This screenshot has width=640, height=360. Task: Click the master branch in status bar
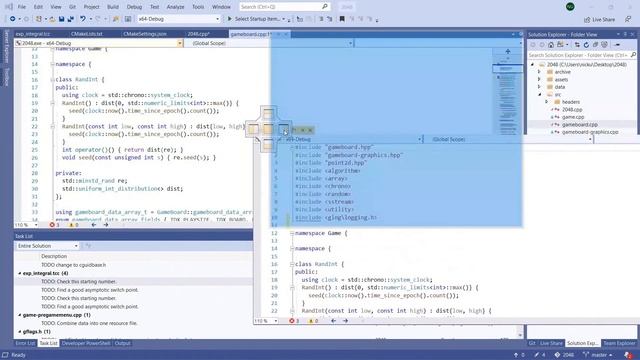point(598,355)
